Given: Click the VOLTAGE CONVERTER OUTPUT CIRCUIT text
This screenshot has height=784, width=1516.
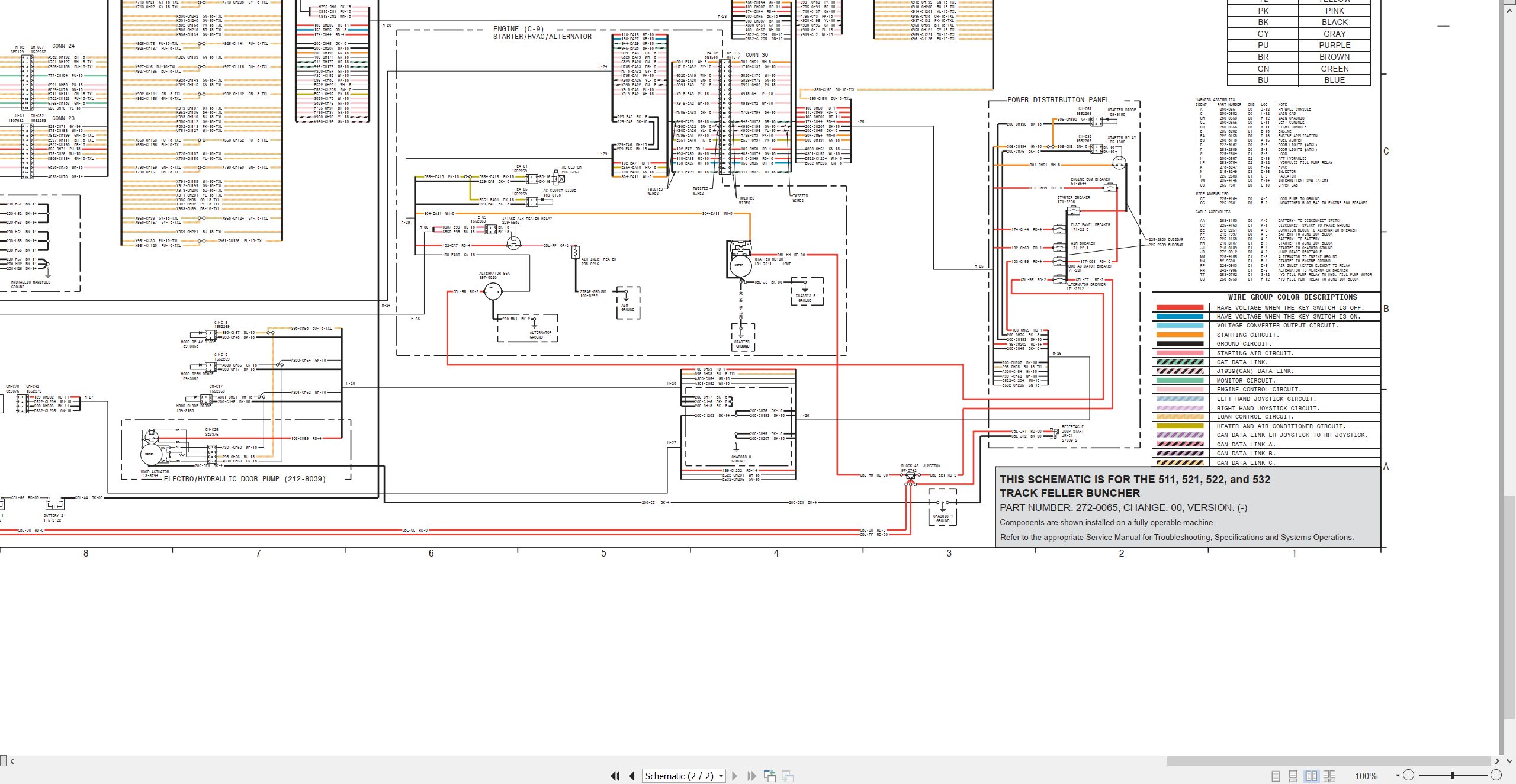Looking at the screenshot, I should tap(1277, 326).
